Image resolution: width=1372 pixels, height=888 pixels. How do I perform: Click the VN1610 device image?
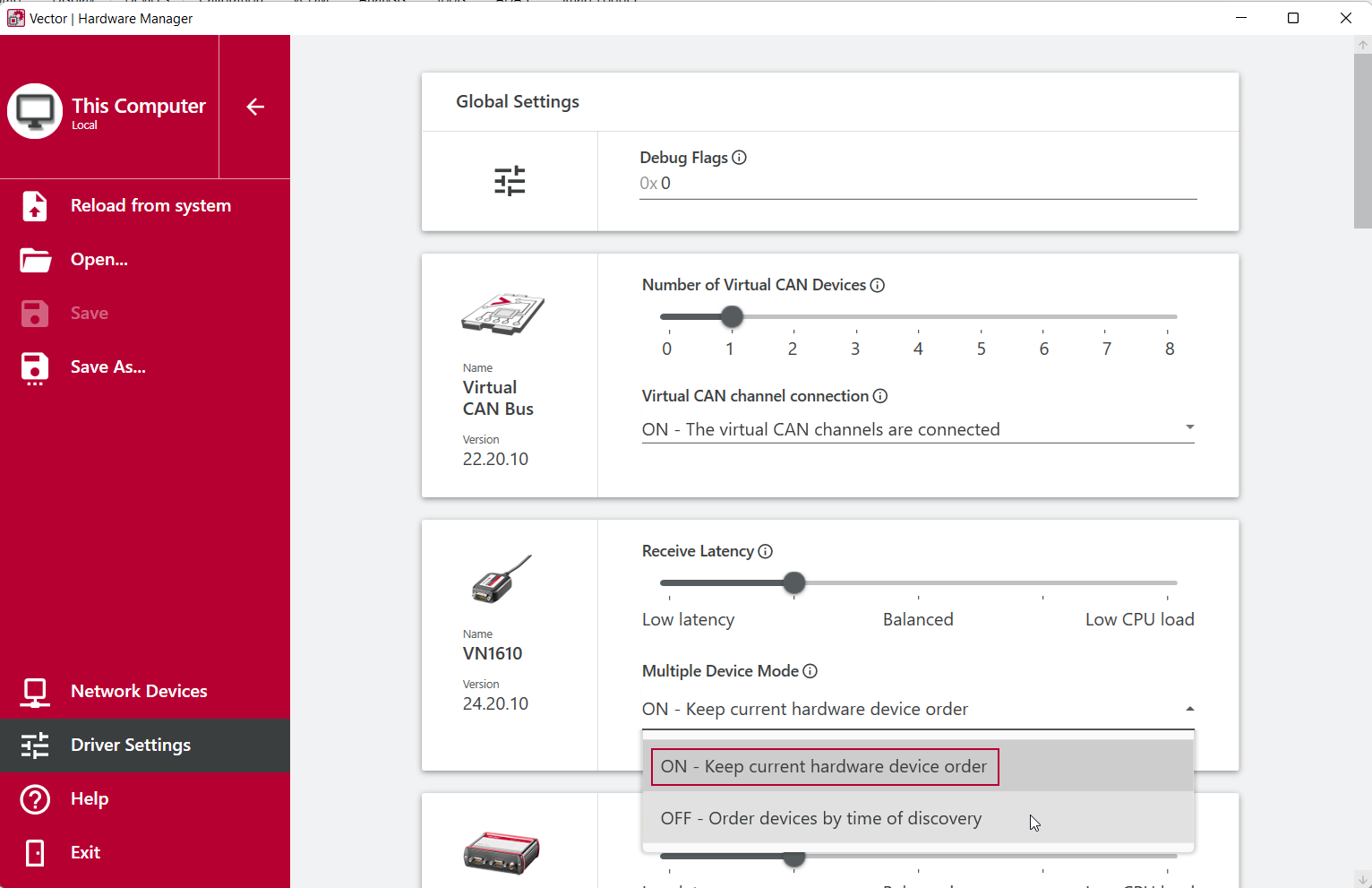pyautogui.click(x=502, y=578)
